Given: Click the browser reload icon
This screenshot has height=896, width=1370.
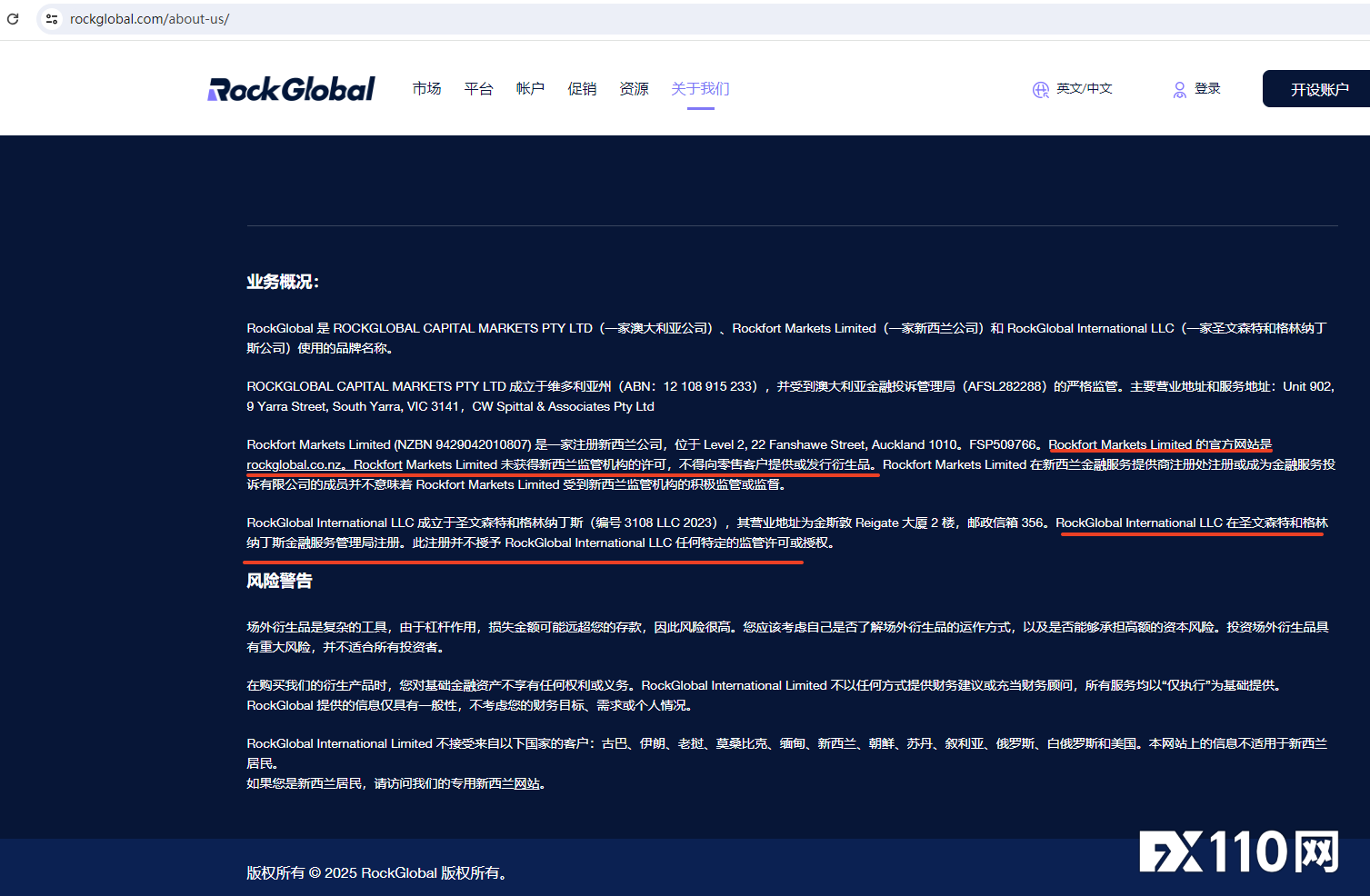Looking at the screenshot, I should point(13,18).
